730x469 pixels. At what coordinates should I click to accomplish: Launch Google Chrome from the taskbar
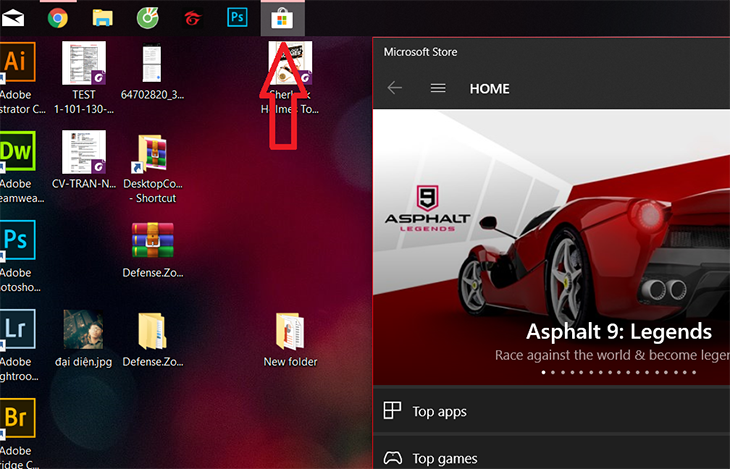(x=58, y=19)
